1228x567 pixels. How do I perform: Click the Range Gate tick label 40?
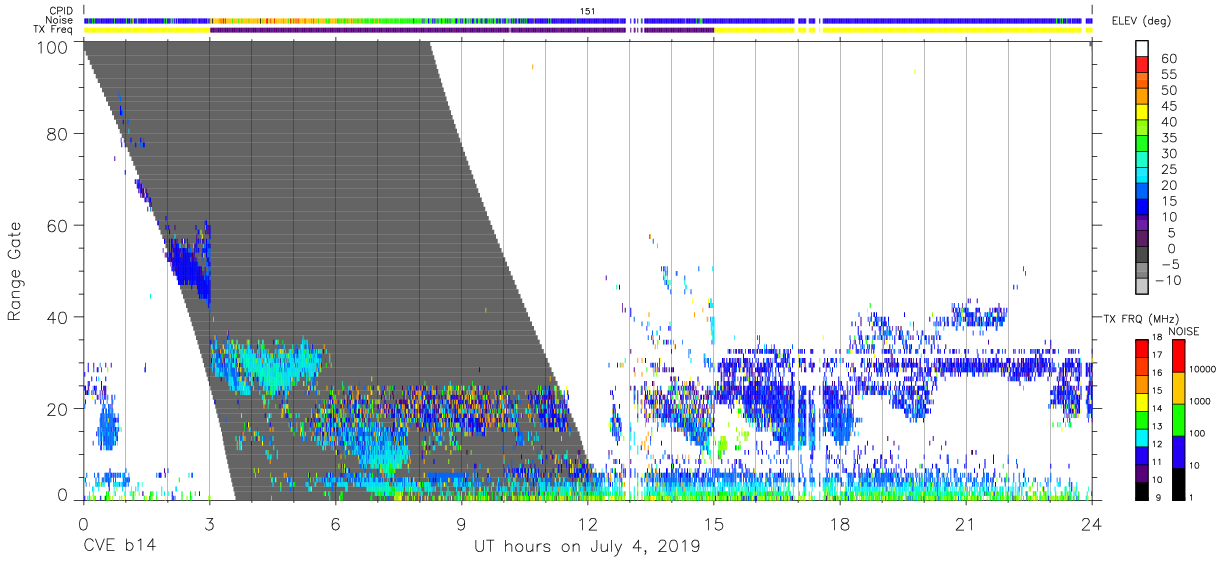pyautogui.click(x=58, y=316)
